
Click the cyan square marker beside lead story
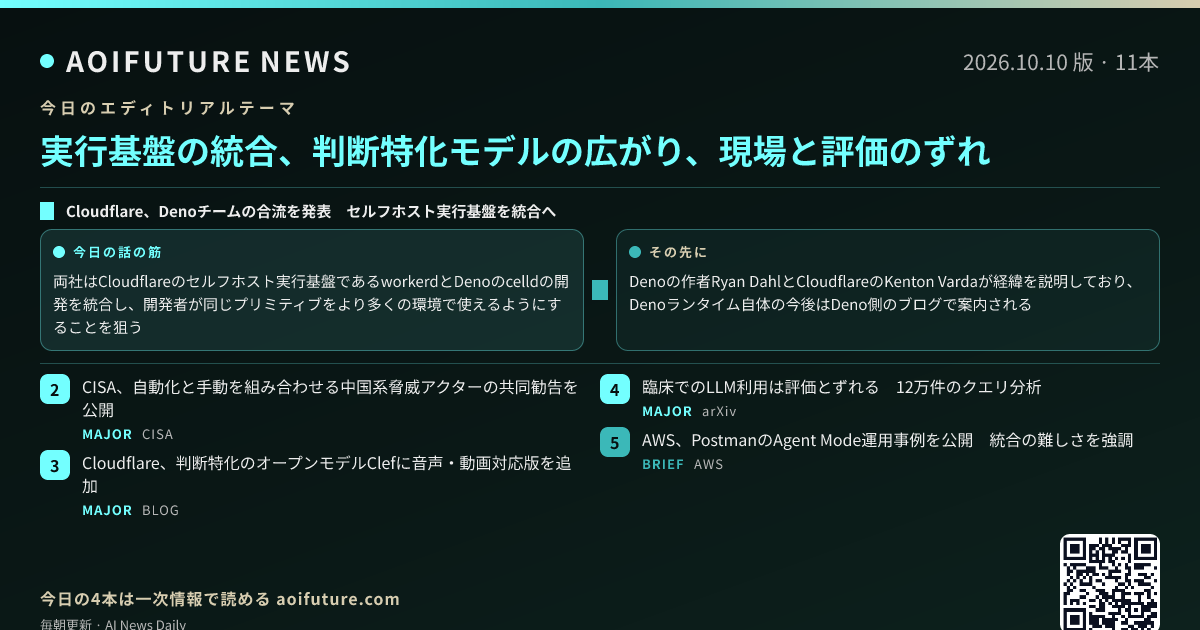47,211
